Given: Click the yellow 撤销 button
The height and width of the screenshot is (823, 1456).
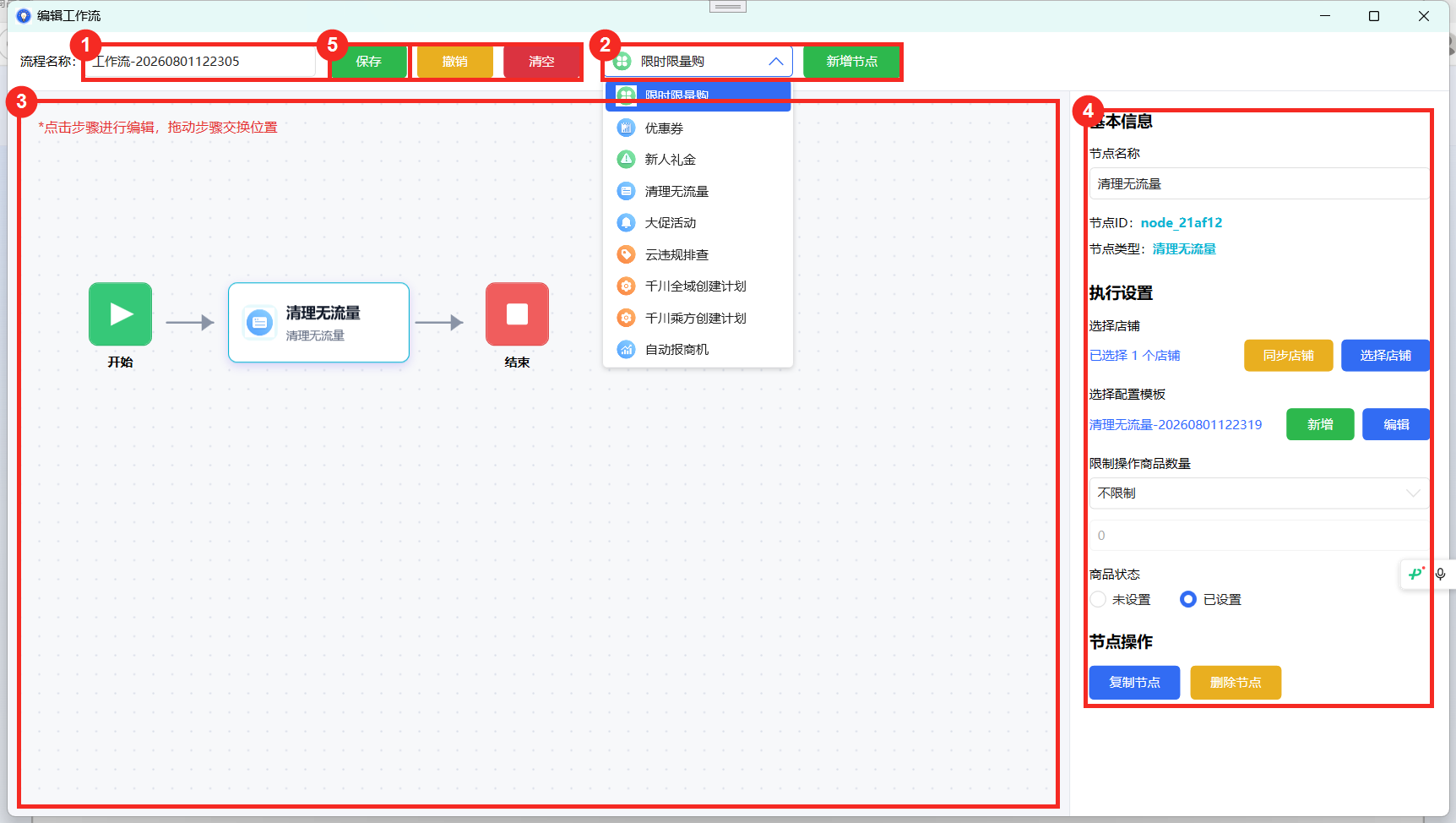Looking at the screenshot, I should (x=454, y=61).
